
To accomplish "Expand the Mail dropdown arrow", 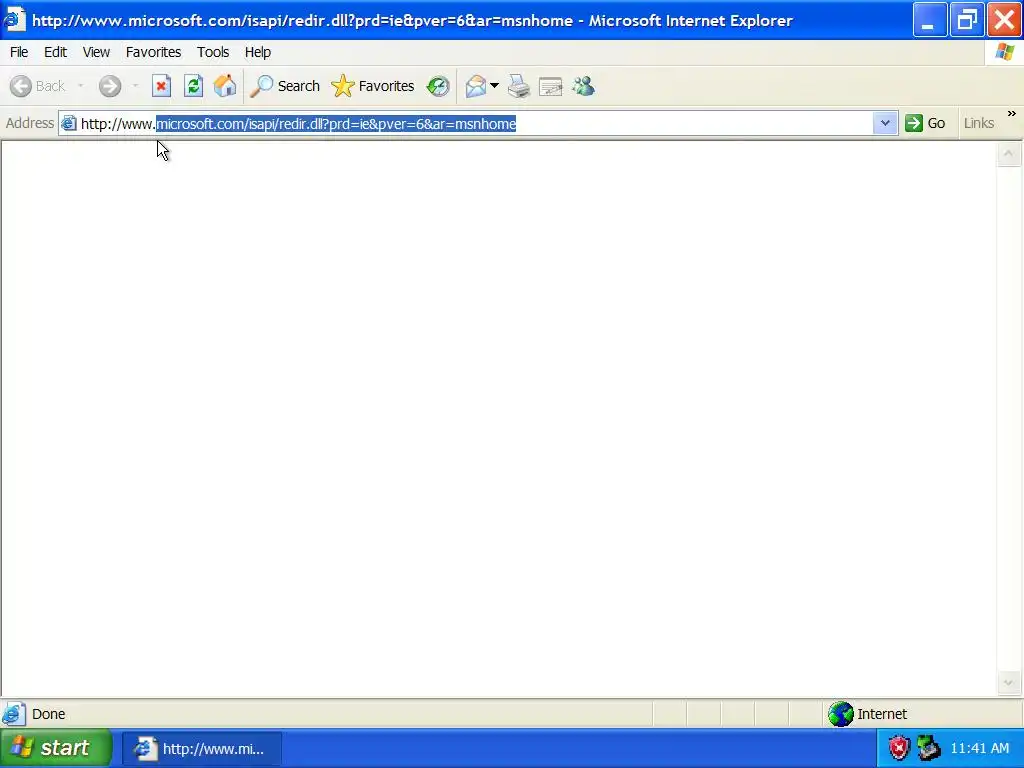I will point(494,86).
